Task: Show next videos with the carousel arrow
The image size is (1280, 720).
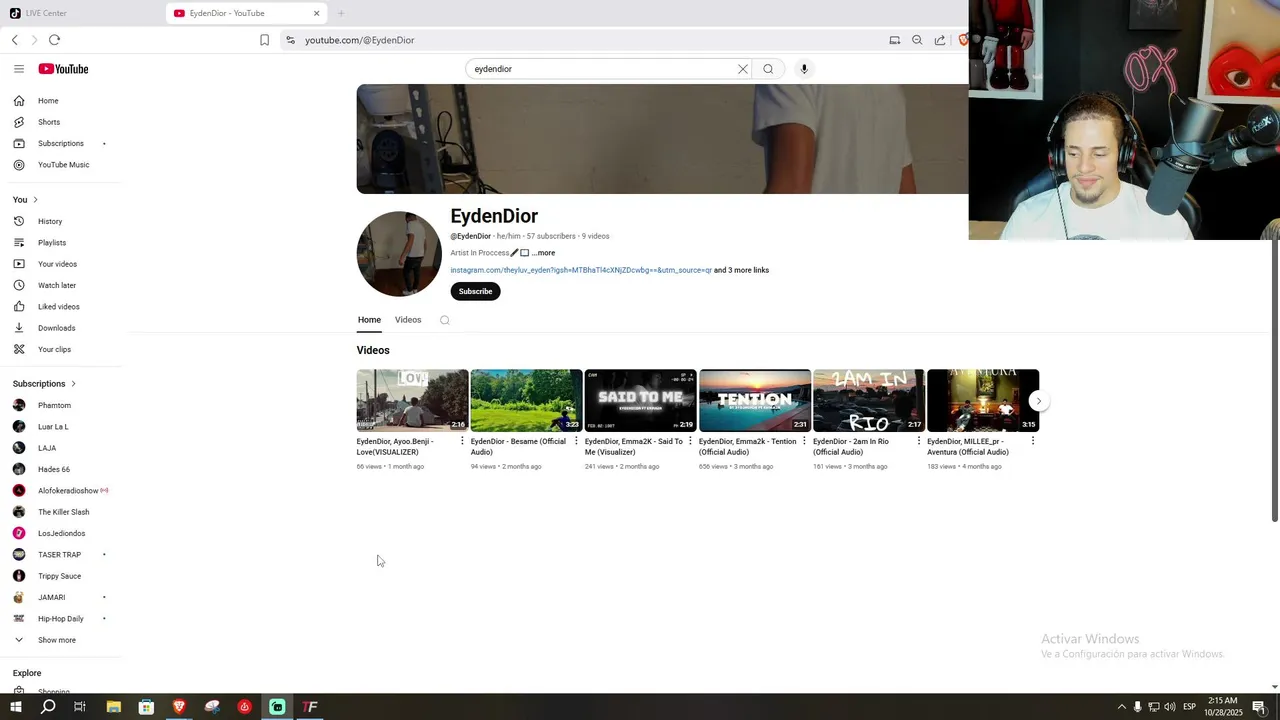Action: 1038,401
